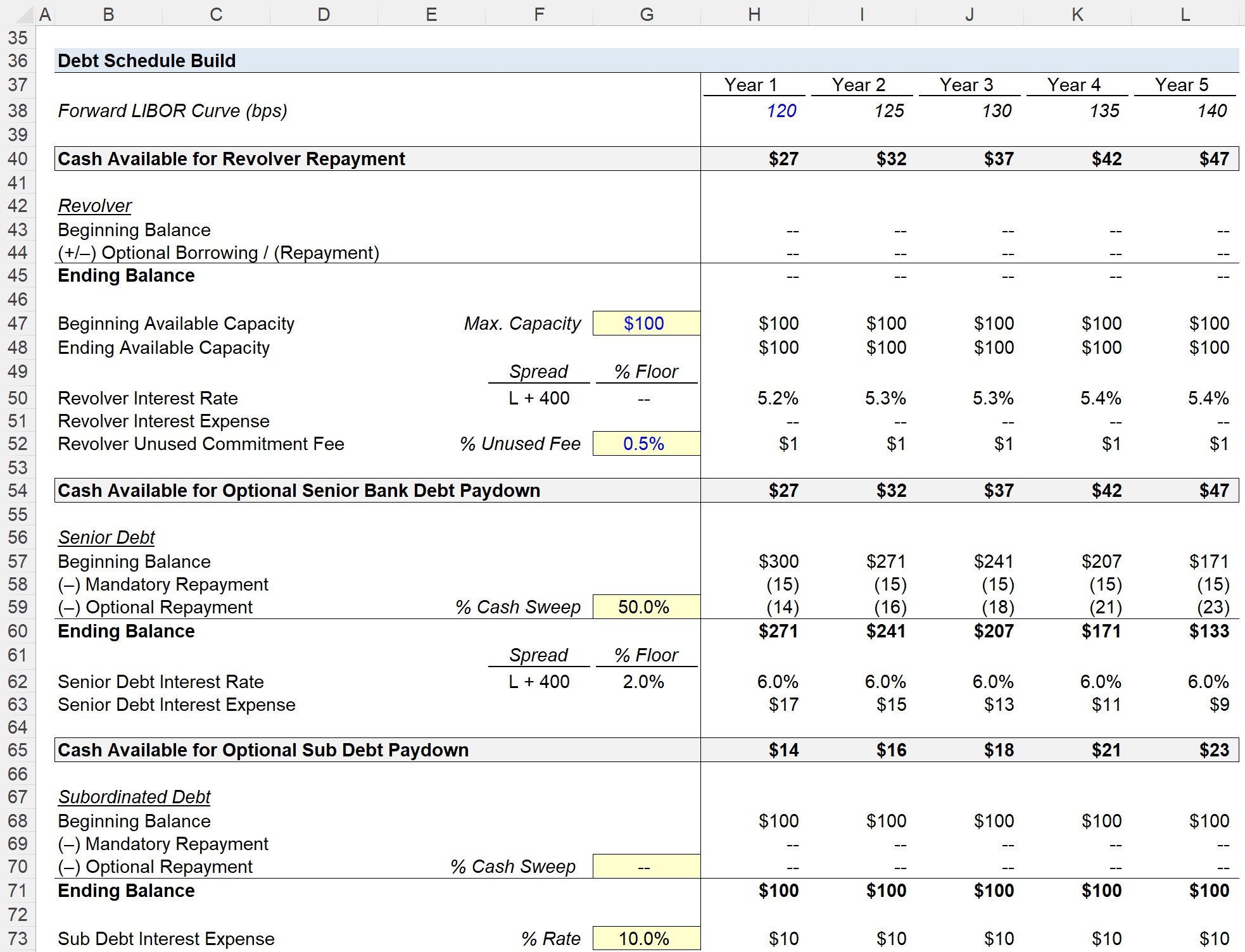
Task: Select the Senior Debt 2.0% Floor cell
Action: pos(643,682)
